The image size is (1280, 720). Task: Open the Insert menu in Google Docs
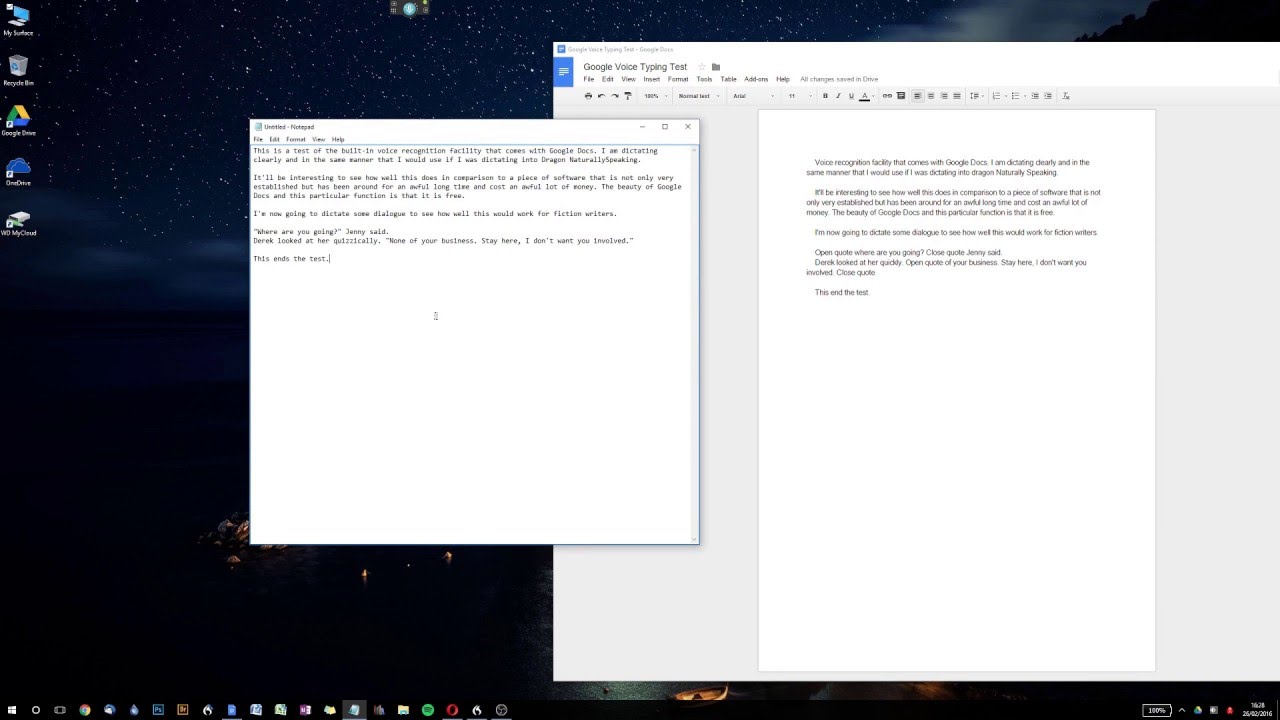(652, 79)
